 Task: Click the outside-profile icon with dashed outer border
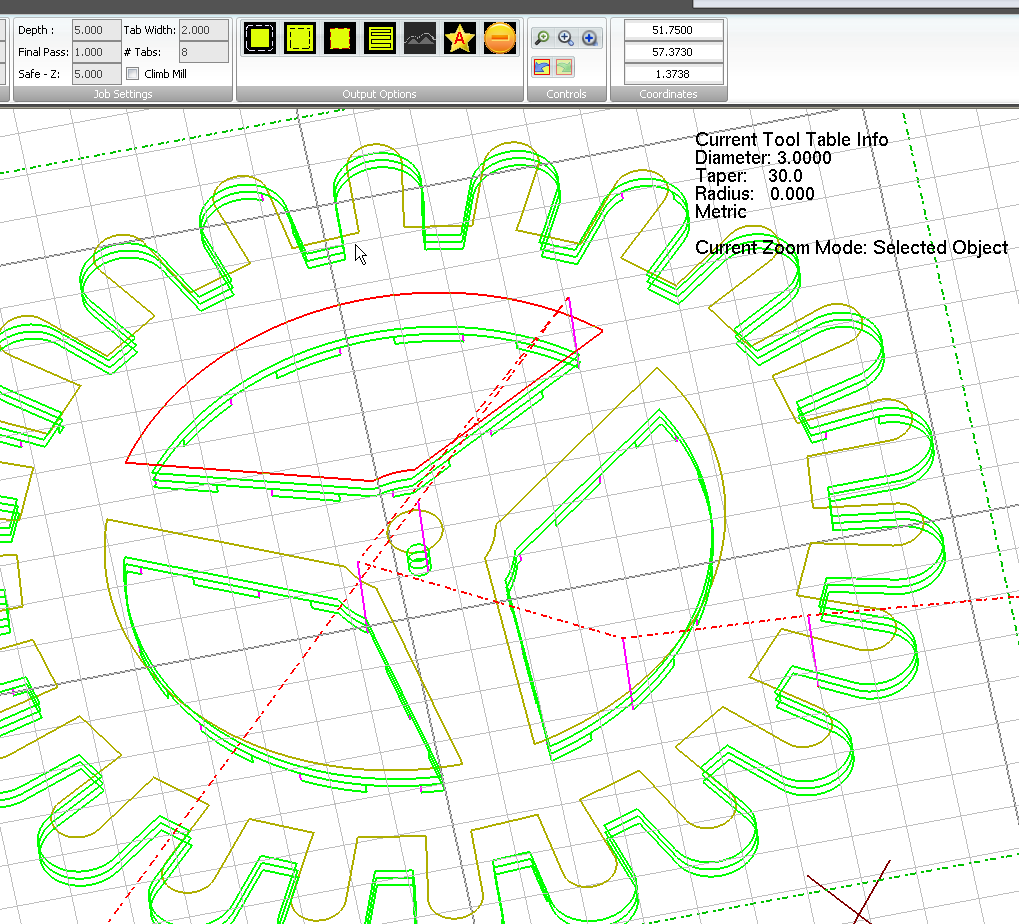pos(261,39)
